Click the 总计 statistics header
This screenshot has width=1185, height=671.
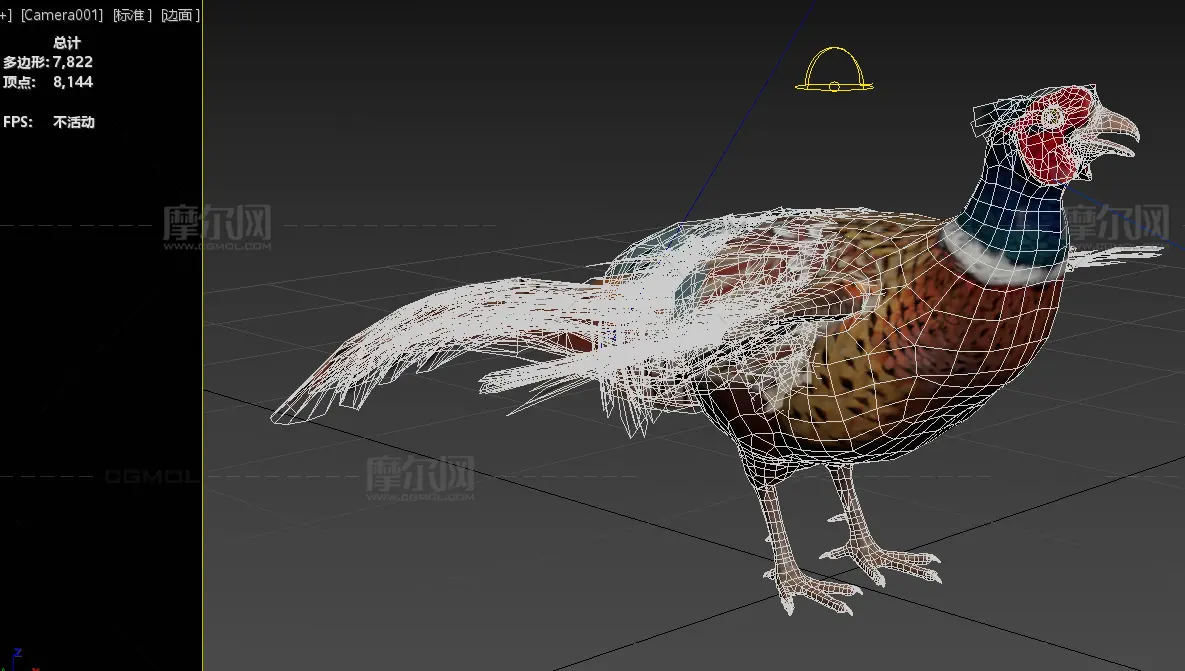[67, 43]
